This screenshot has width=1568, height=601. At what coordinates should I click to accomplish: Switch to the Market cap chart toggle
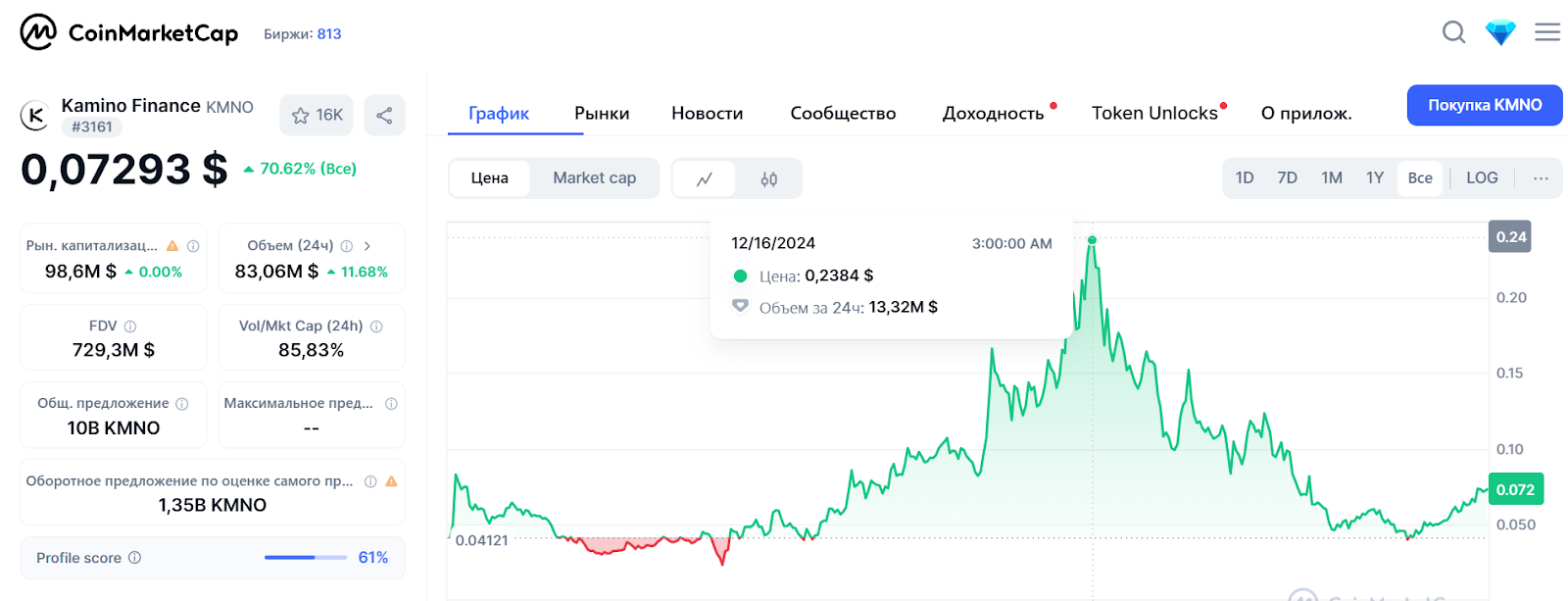click(x=594, y=178)
